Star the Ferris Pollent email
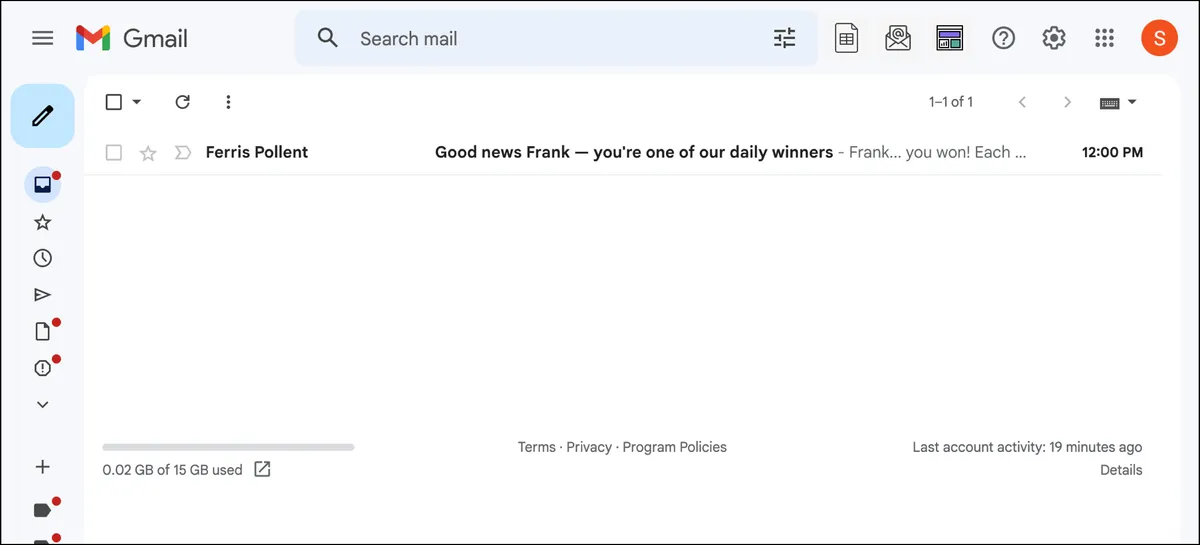Viewport: 1200px width, 545px height. (x=148, y=153)
